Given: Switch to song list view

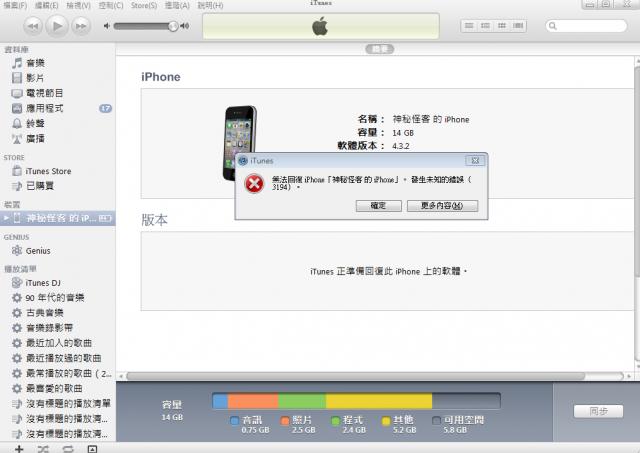Looking at the screenshot, I should 469,26.
